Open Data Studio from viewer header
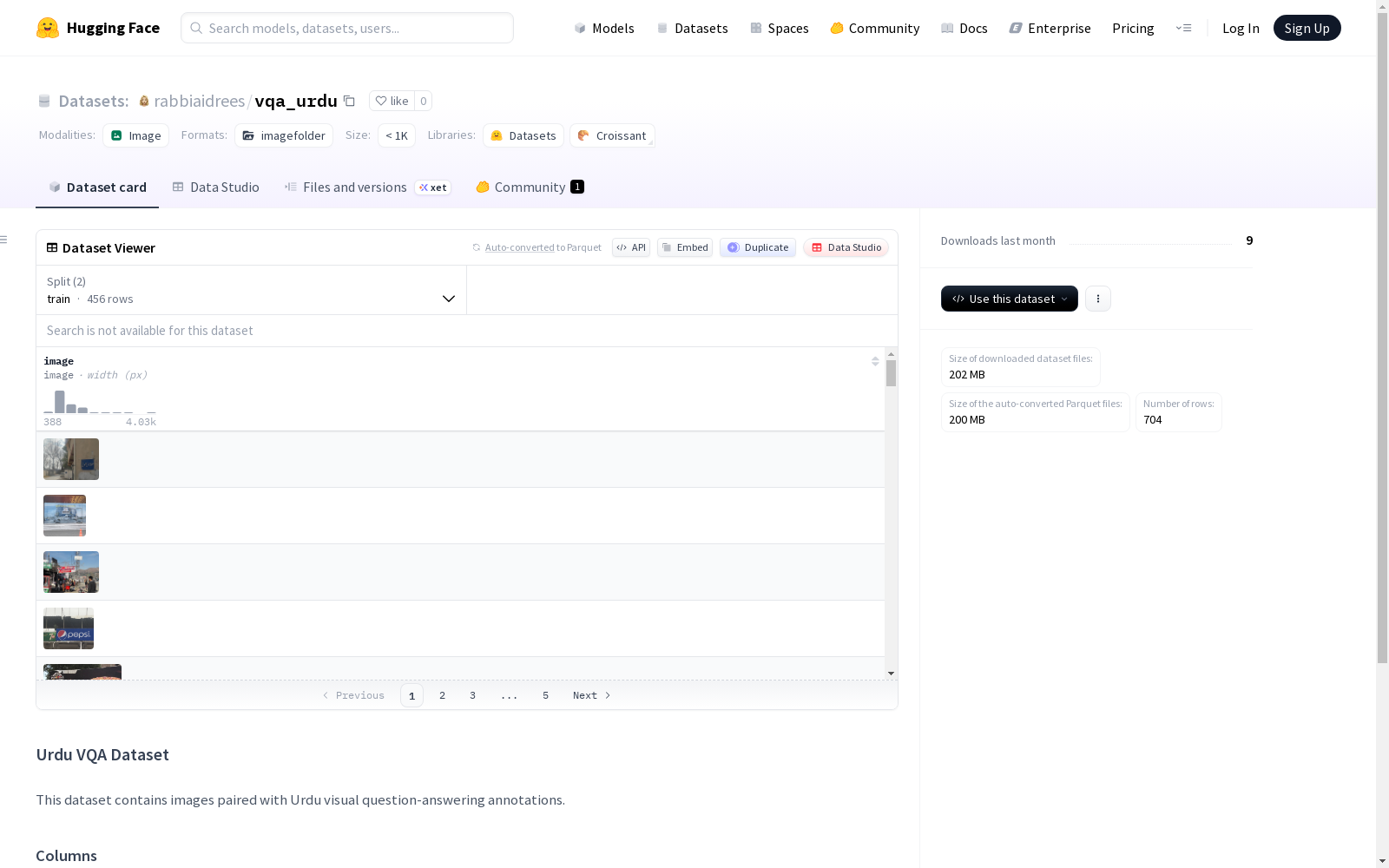The height and width of the screenshot is (868, 1389). 846,247
